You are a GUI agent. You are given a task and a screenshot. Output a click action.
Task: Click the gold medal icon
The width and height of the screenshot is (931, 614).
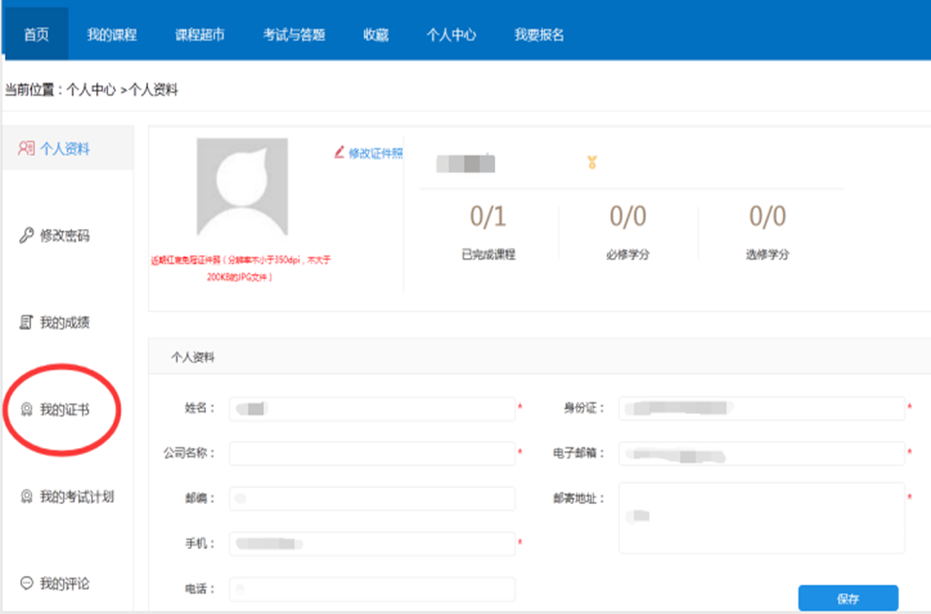(x=592, y=163)
